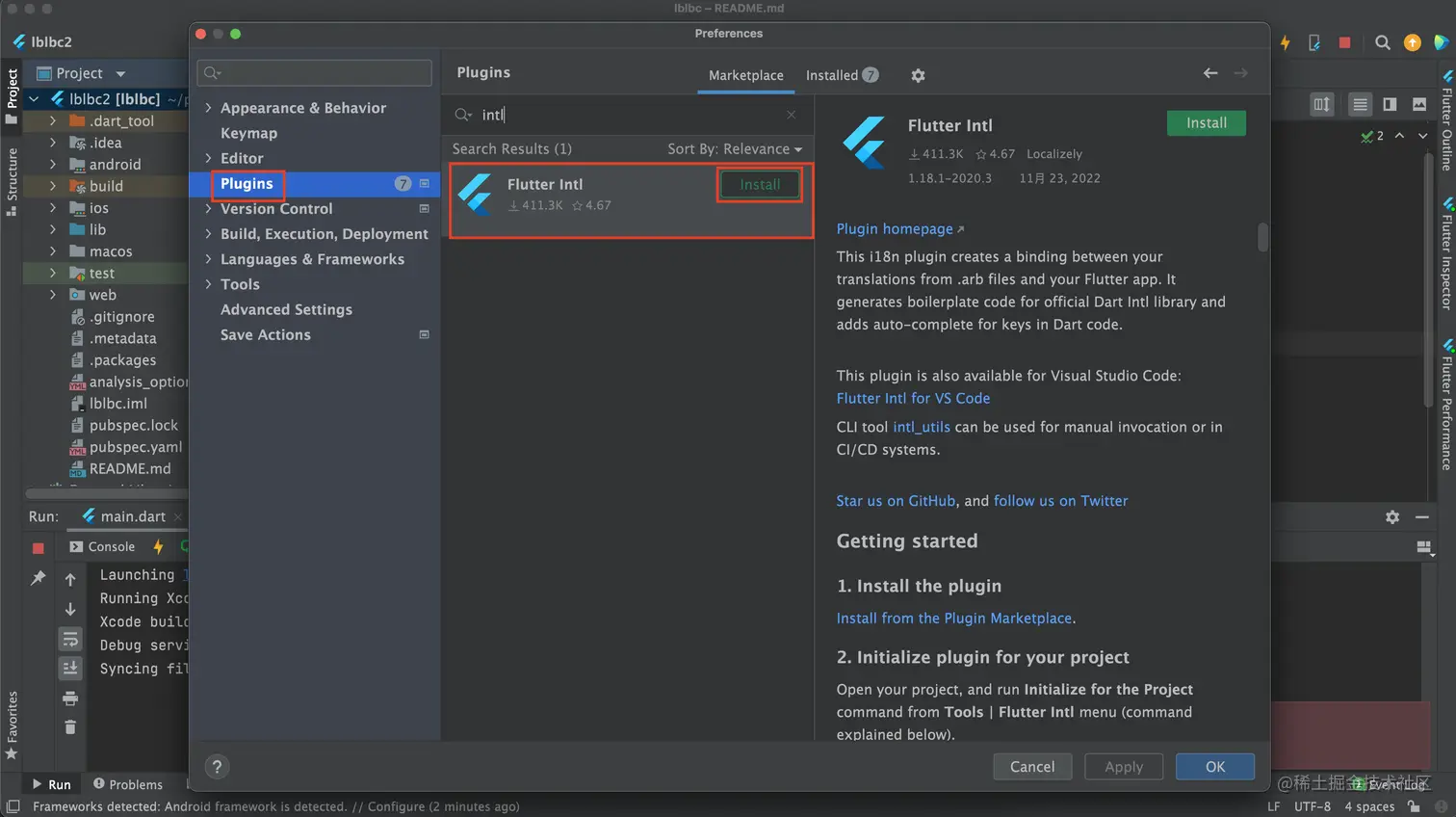Clear console with the trash icon
Image resolution: width=1456 pixels, height=817 pixels.
(x=70, y=726)
